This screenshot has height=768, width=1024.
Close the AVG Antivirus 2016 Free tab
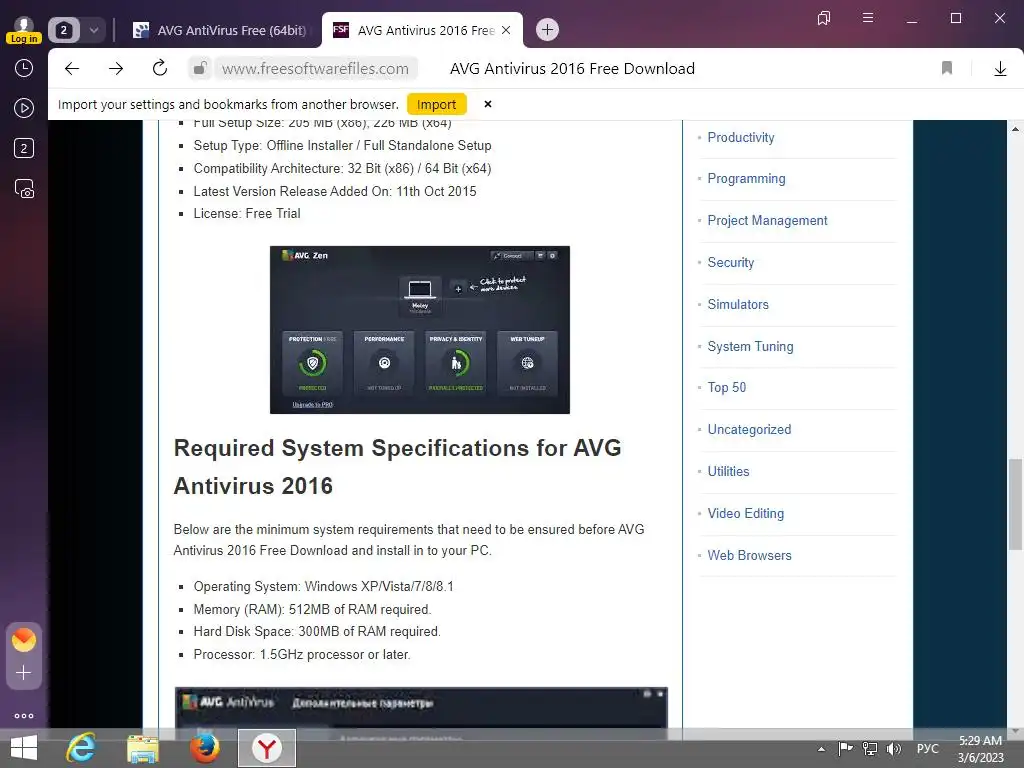[506, 30]
